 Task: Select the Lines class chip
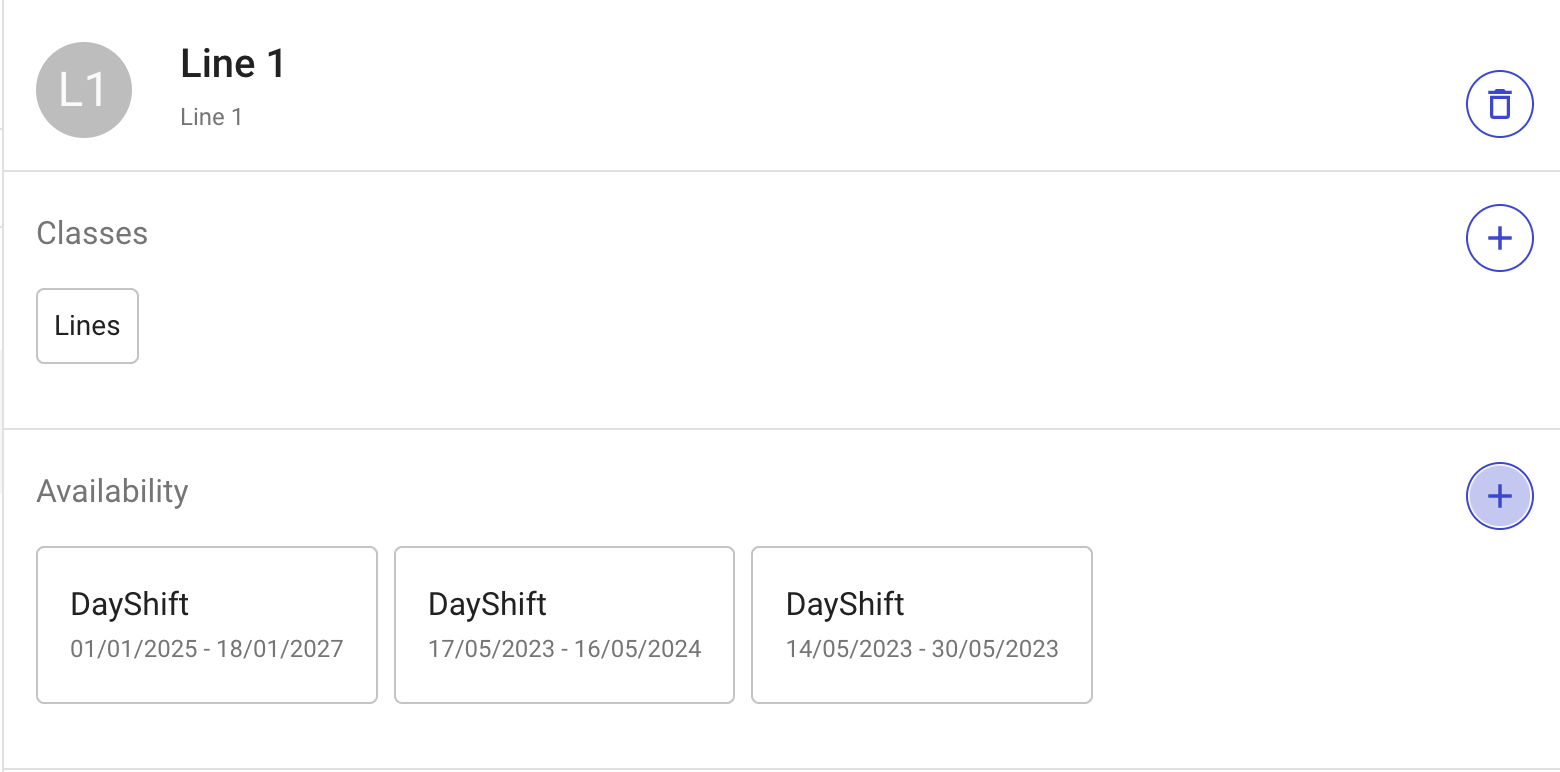click(87, 326)
